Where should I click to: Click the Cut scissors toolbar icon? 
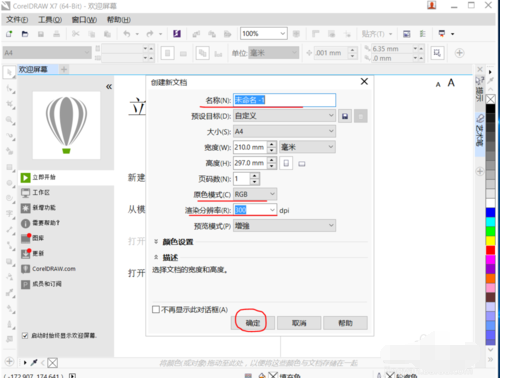point(76,34)
